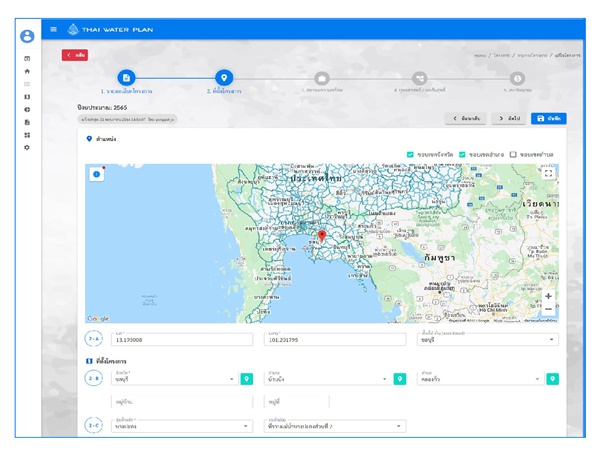Click the blue save button

[549, 119]
